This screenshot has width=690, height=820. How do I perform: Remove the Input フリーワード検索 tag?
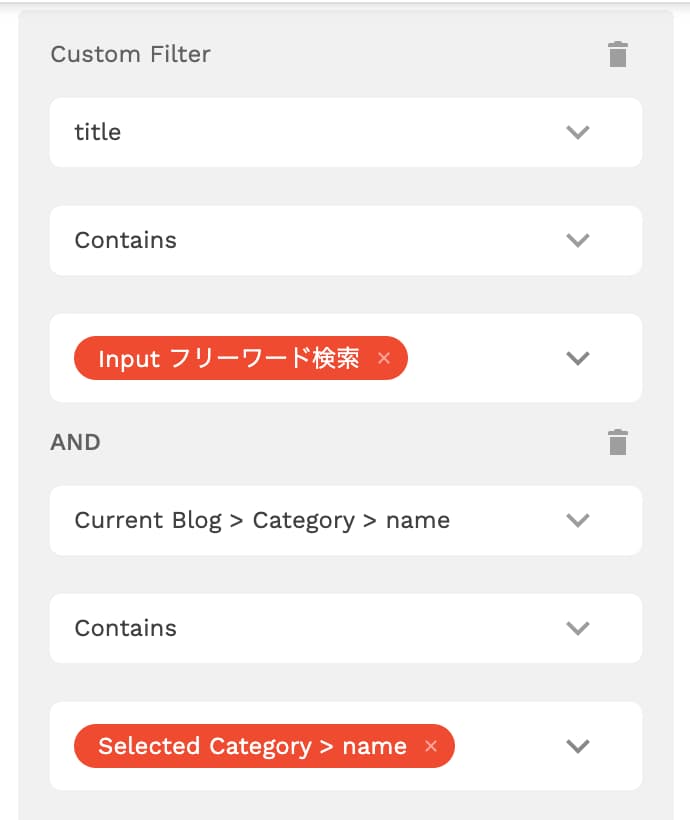(384, 358)
